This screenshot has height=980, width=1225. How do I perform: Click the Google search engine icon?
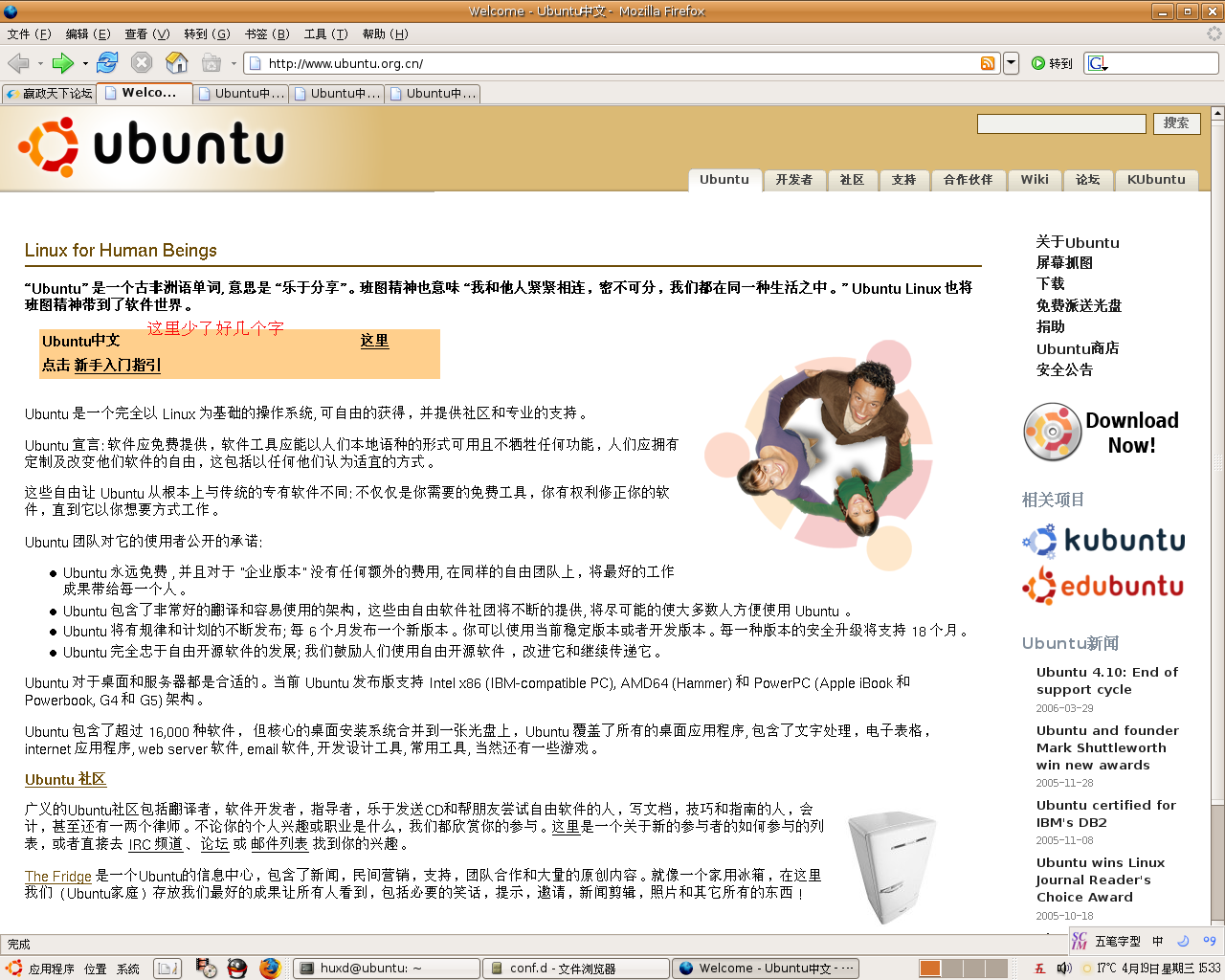click(x=1097, y=63)
